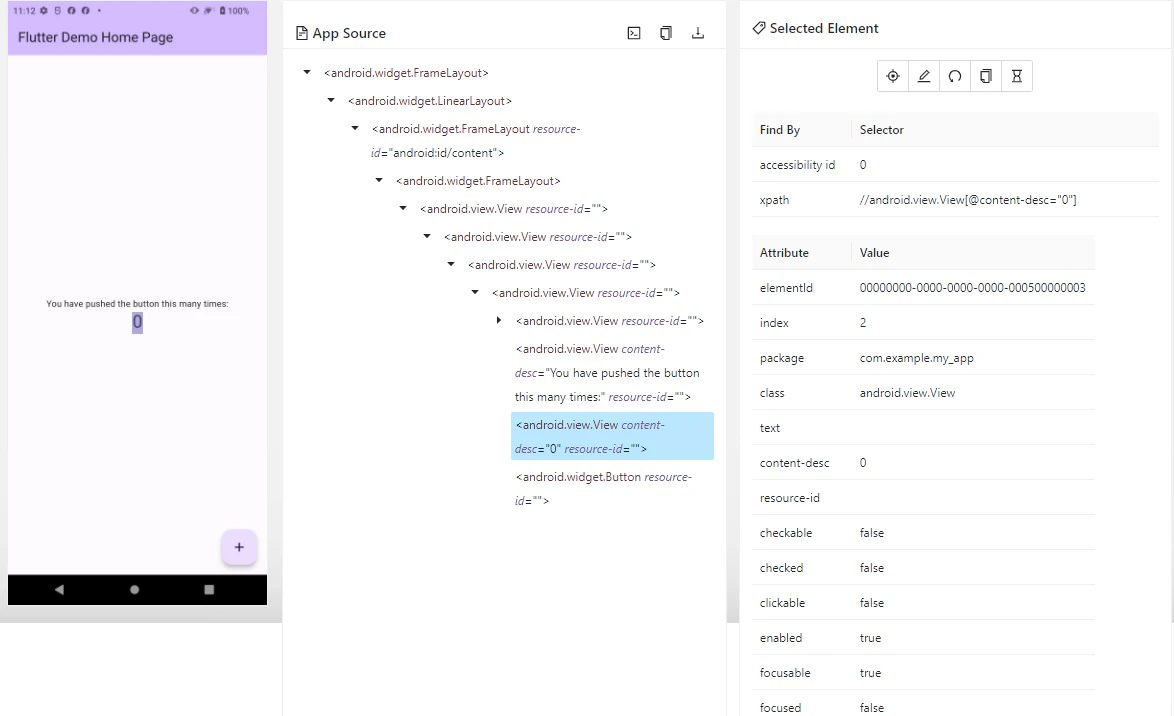This screenshot has width=1174, height=716.
Task: Collapse the FrameLayout nested under android:id/content
Action: (379, 180)
